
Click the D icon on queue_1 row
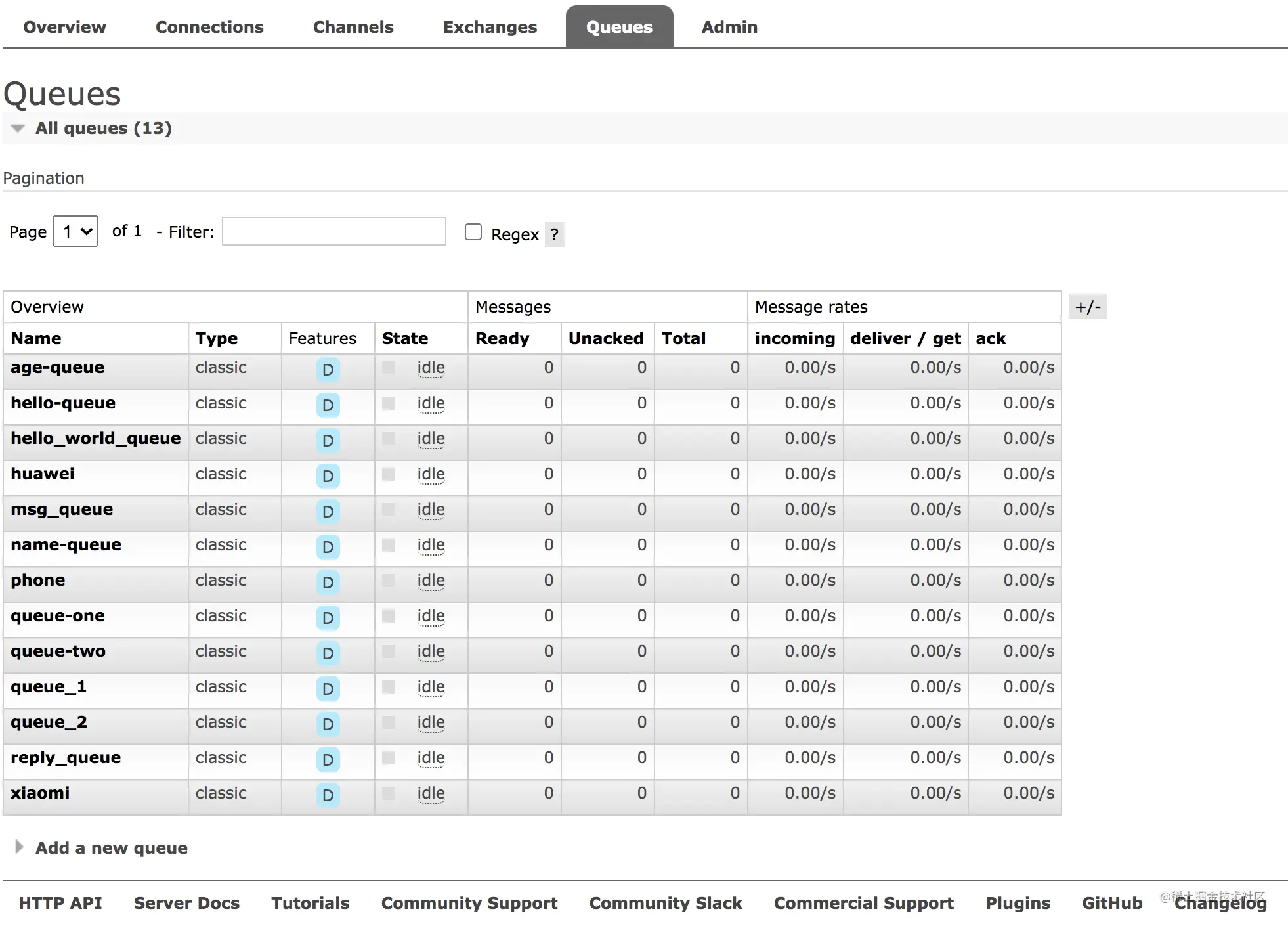pyautogui.click(x=326, y=687)
